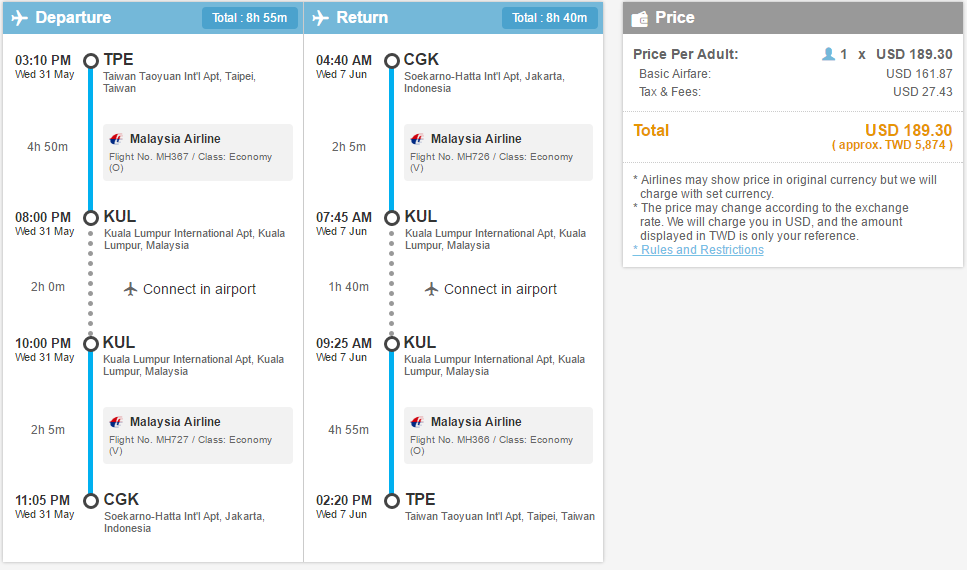Select the Return panel header
The image size is (967, 570).
click(453, 18)
